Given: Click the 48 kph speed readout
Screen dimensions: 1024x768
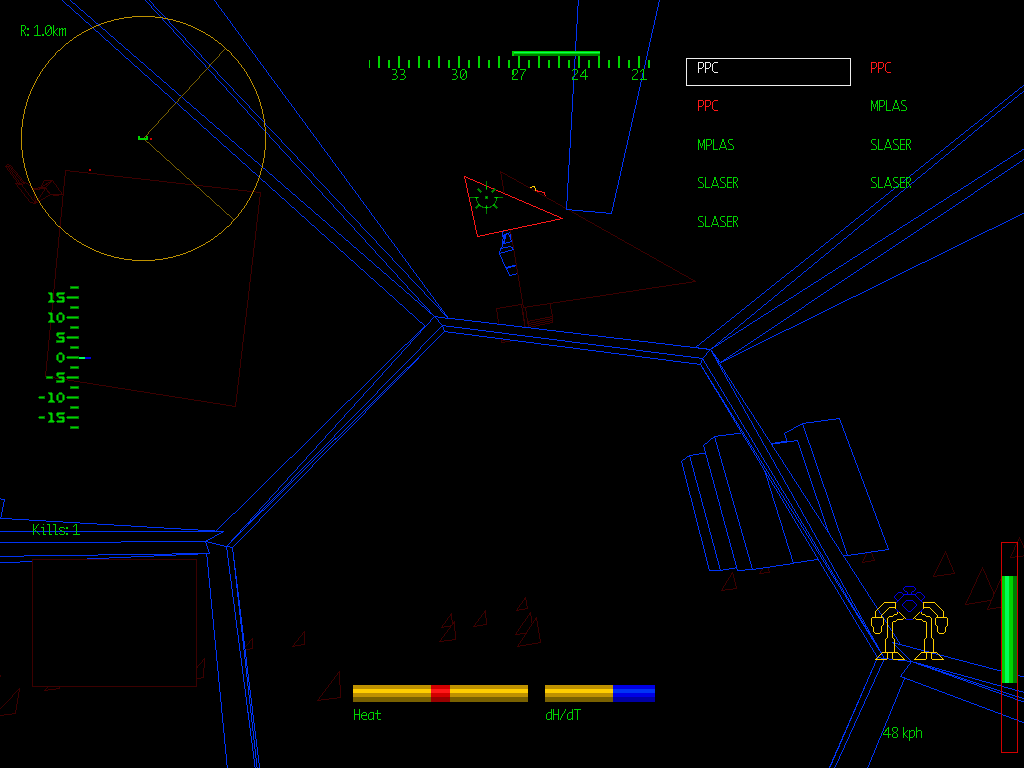Looking at the screenshot, I should [902, 732].
